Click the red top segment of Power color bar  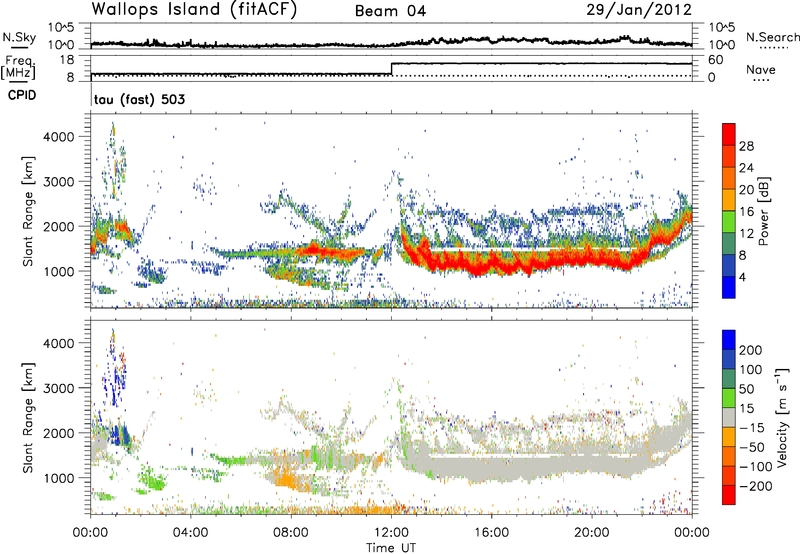point(729,134)
